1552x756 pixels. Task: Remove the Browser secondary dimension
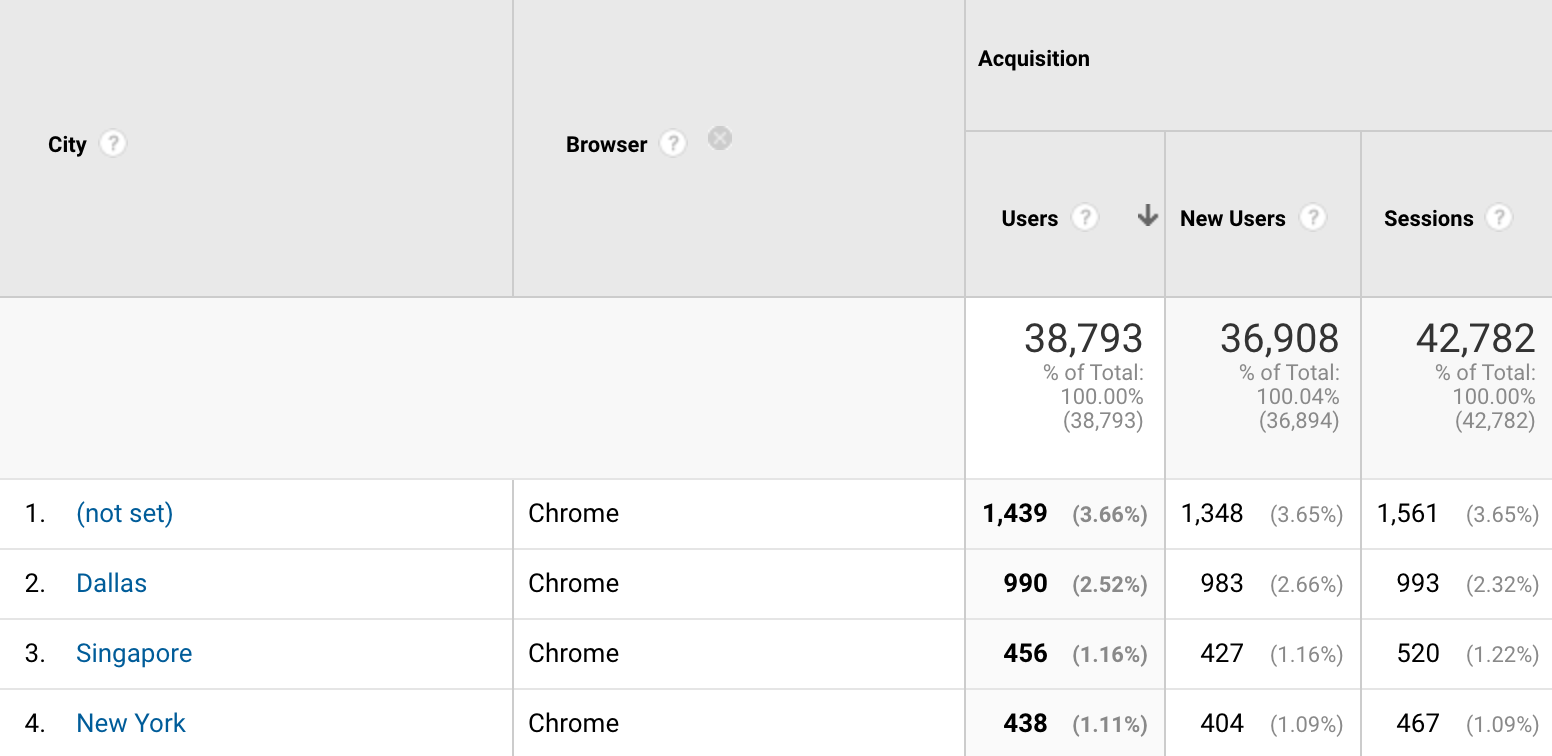[x=720, y=139]
